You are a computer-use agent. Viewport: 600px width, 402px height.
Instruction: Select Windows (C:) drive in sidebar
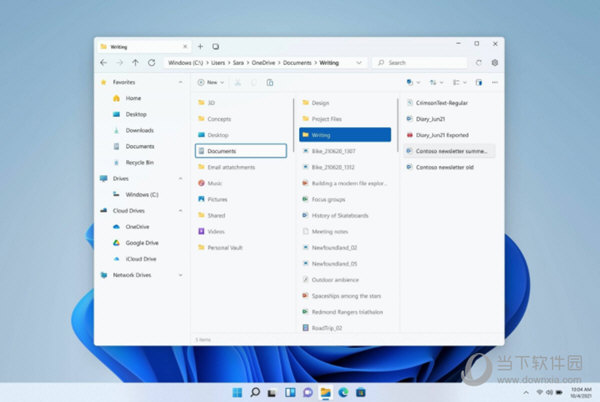(x=143, y=195)
